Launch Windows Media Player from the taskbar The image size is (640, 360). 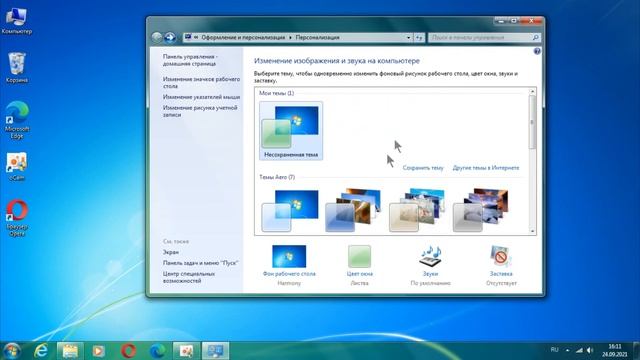98,351
